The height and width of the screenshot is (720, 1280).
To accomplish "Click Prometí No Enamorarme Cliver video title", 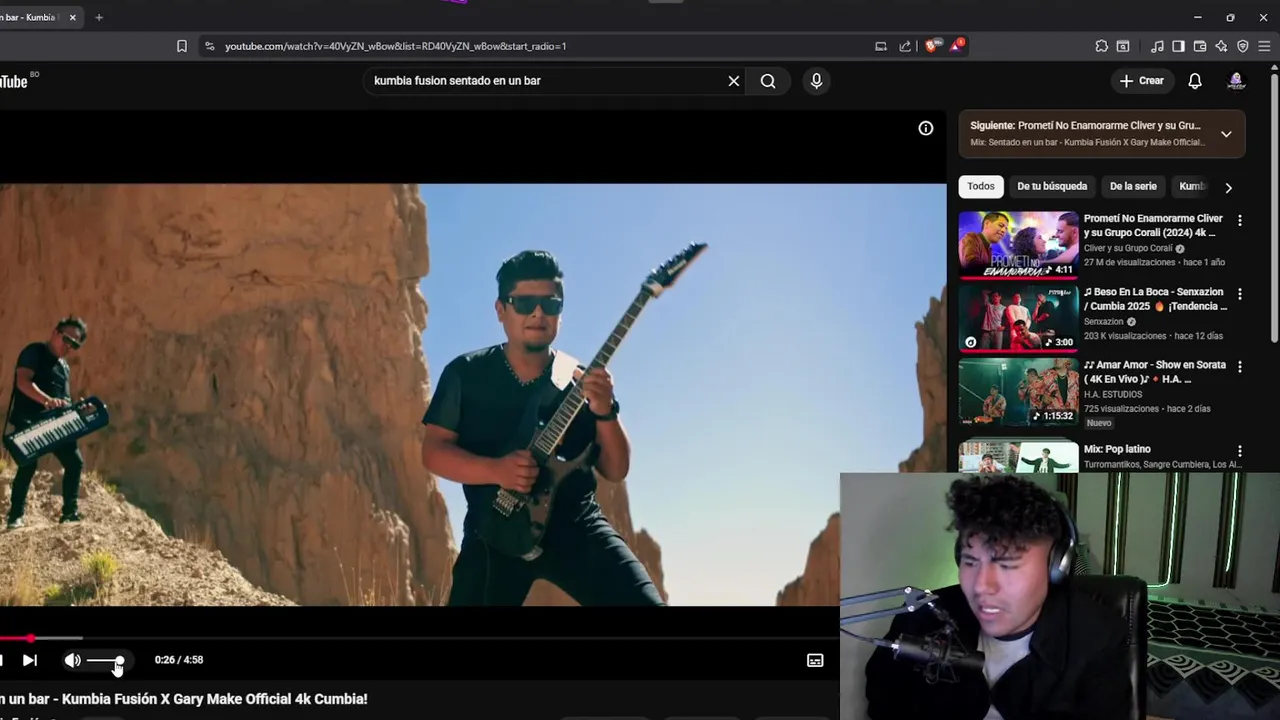I will (x=1153, y=225).
